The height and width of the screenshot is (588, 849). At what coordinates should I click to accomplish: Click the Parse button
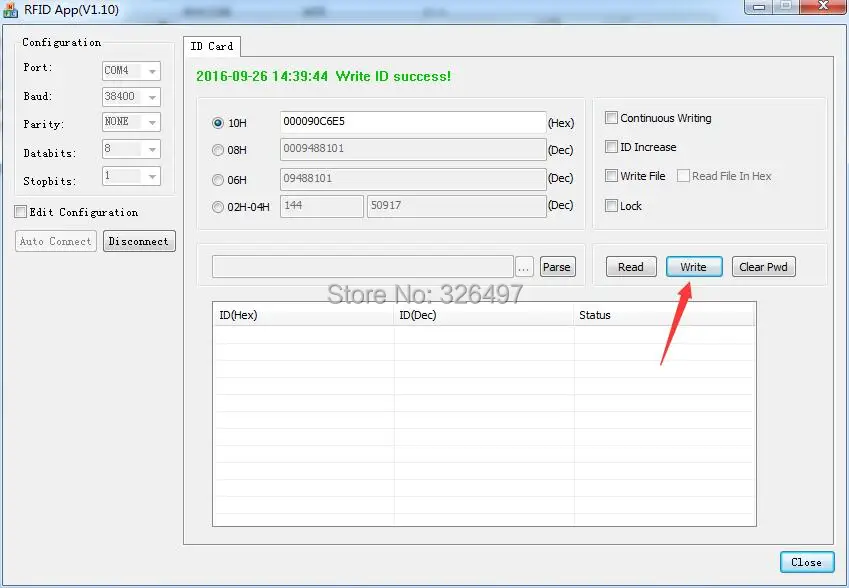pos(557,267)
